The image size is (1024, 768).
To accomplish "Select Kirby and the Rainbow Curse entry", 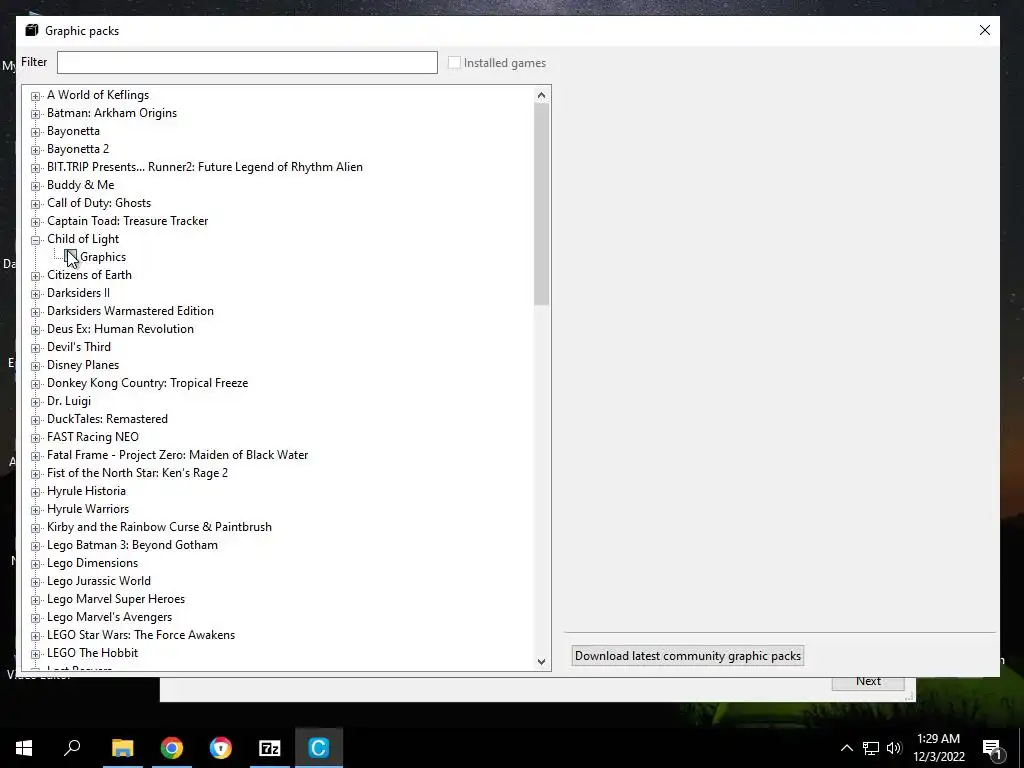I will pos(159,526).
